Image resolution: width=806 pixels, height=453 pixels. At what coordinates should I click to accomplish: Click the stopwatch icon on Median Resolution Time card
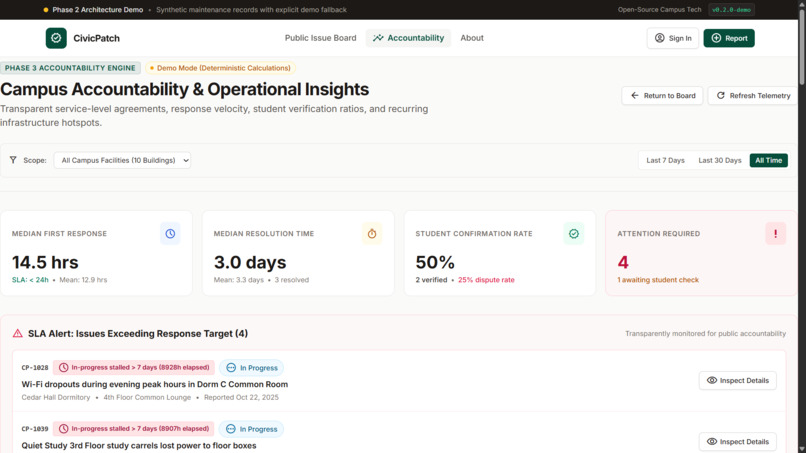coord(372,233)
